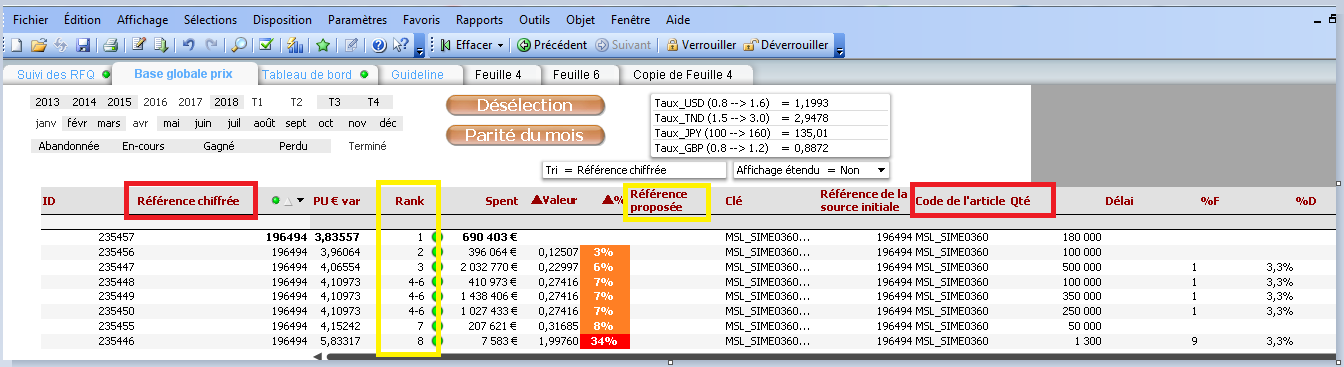Screen dimensions: 1344x367
Task: Select the Terminé status
Action: [x=367, y=146]
